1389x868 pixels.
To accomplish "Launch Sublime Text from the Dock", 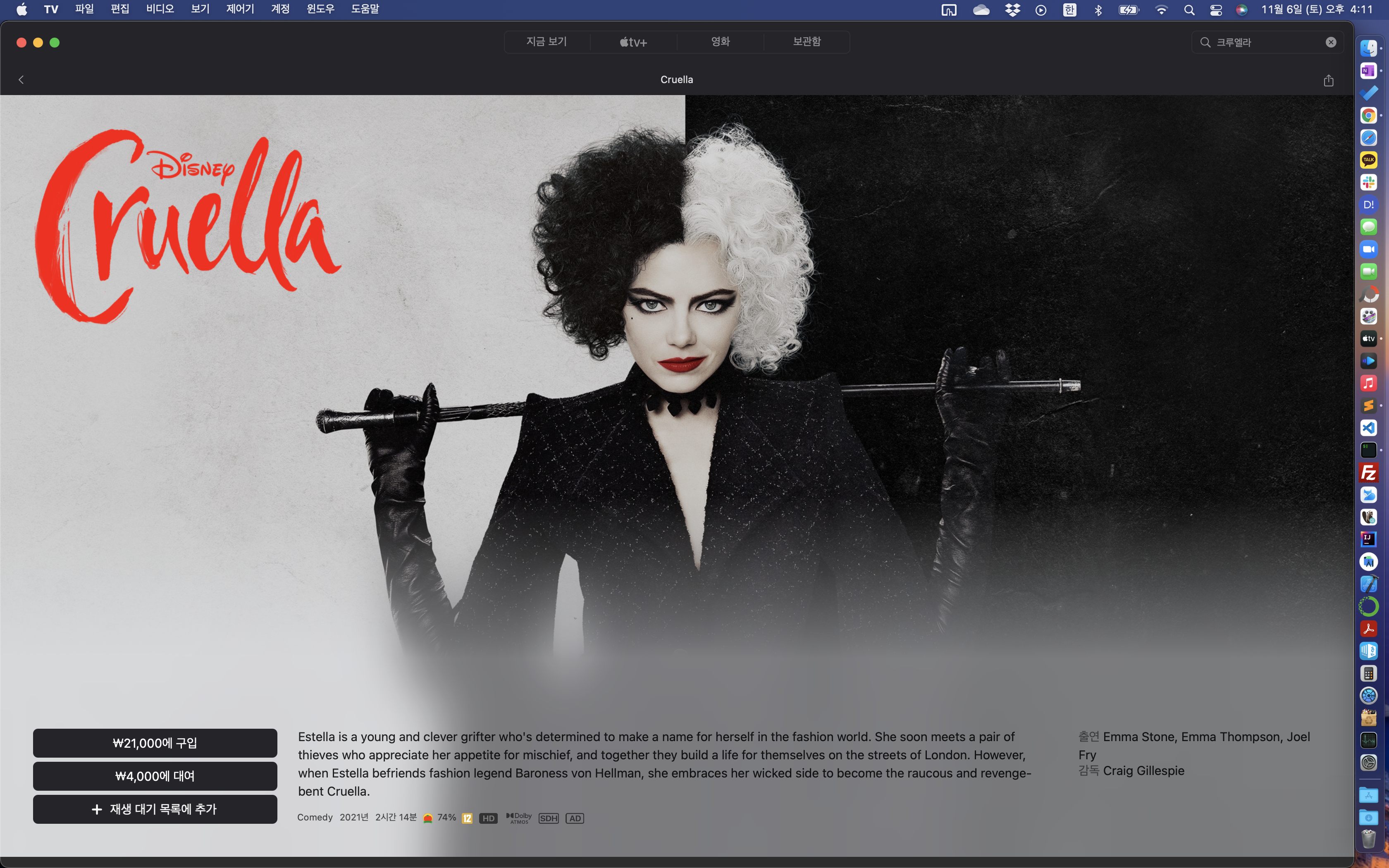I will click(1368, 405).
